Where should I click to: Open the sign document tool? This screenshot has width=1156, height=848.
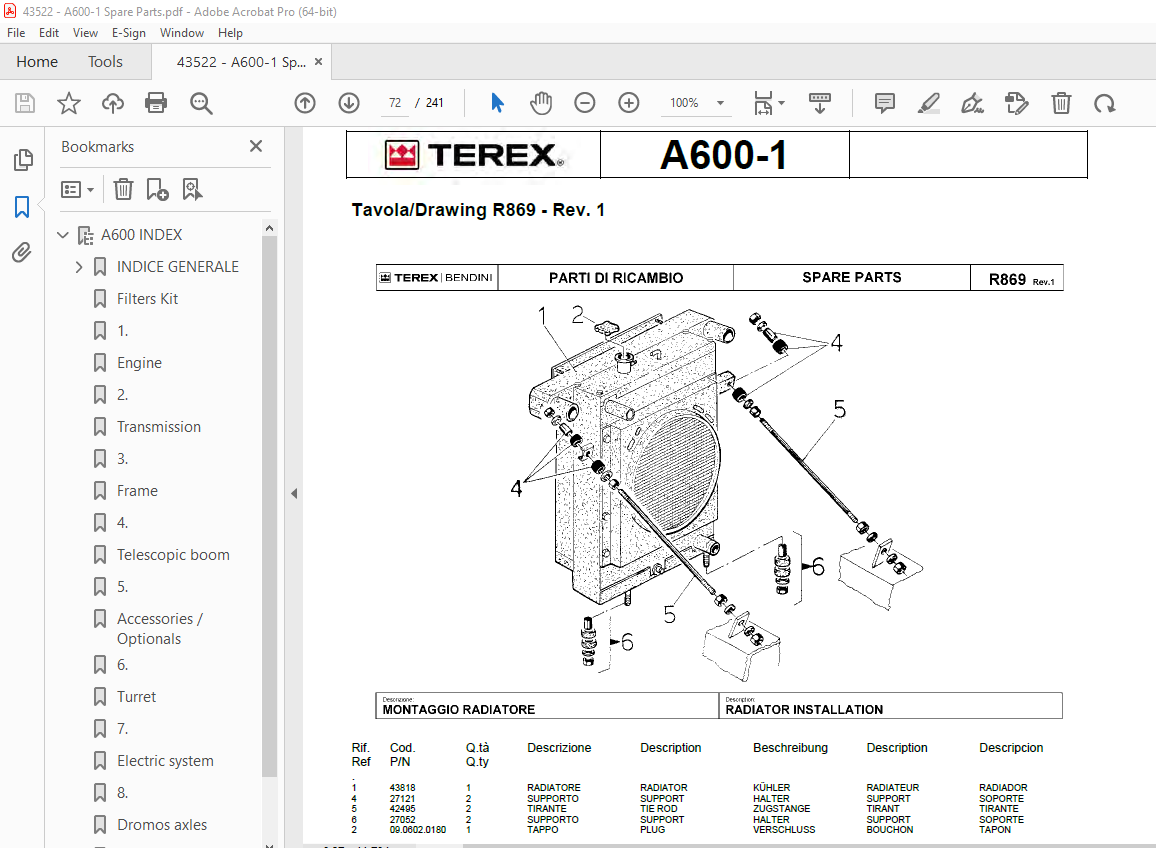[x=972, y=103]
